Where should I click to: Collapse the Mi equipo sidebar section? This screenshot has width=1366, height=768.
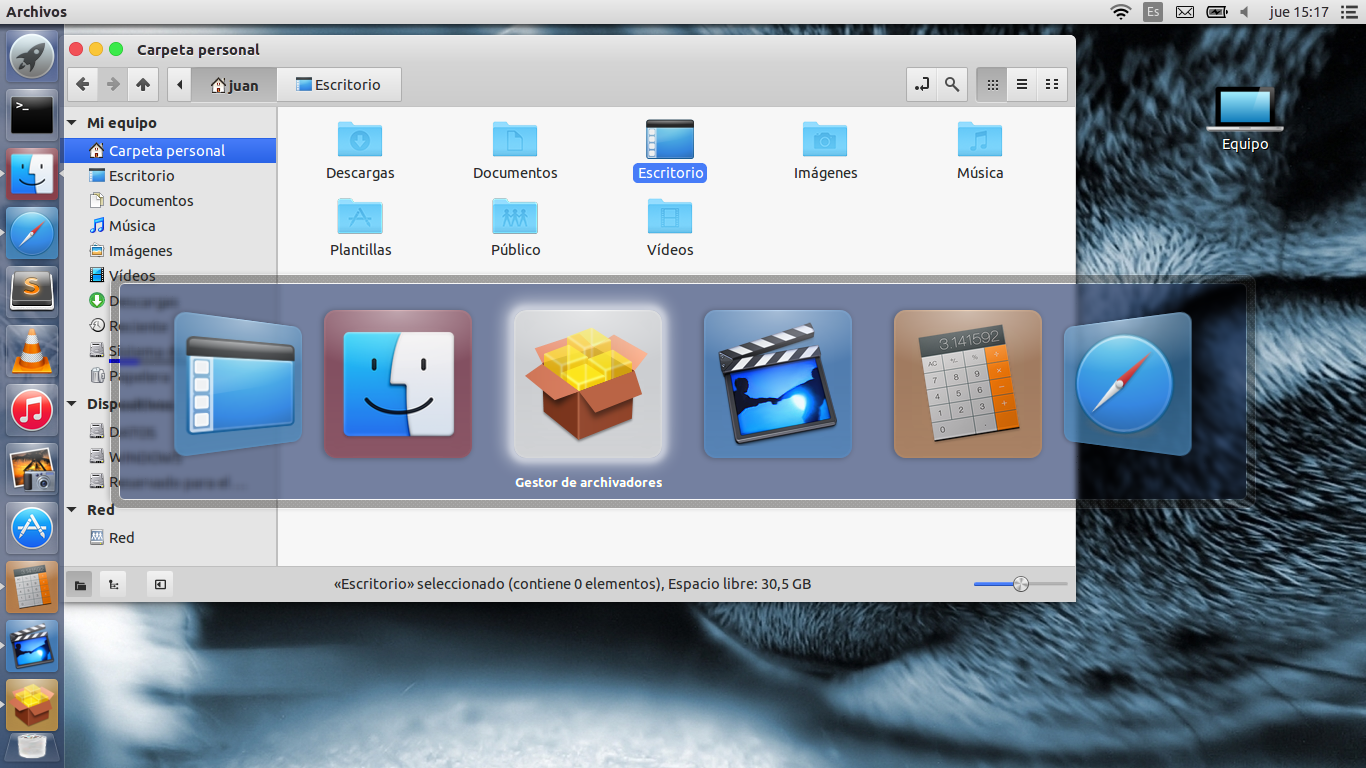(72, 123)
